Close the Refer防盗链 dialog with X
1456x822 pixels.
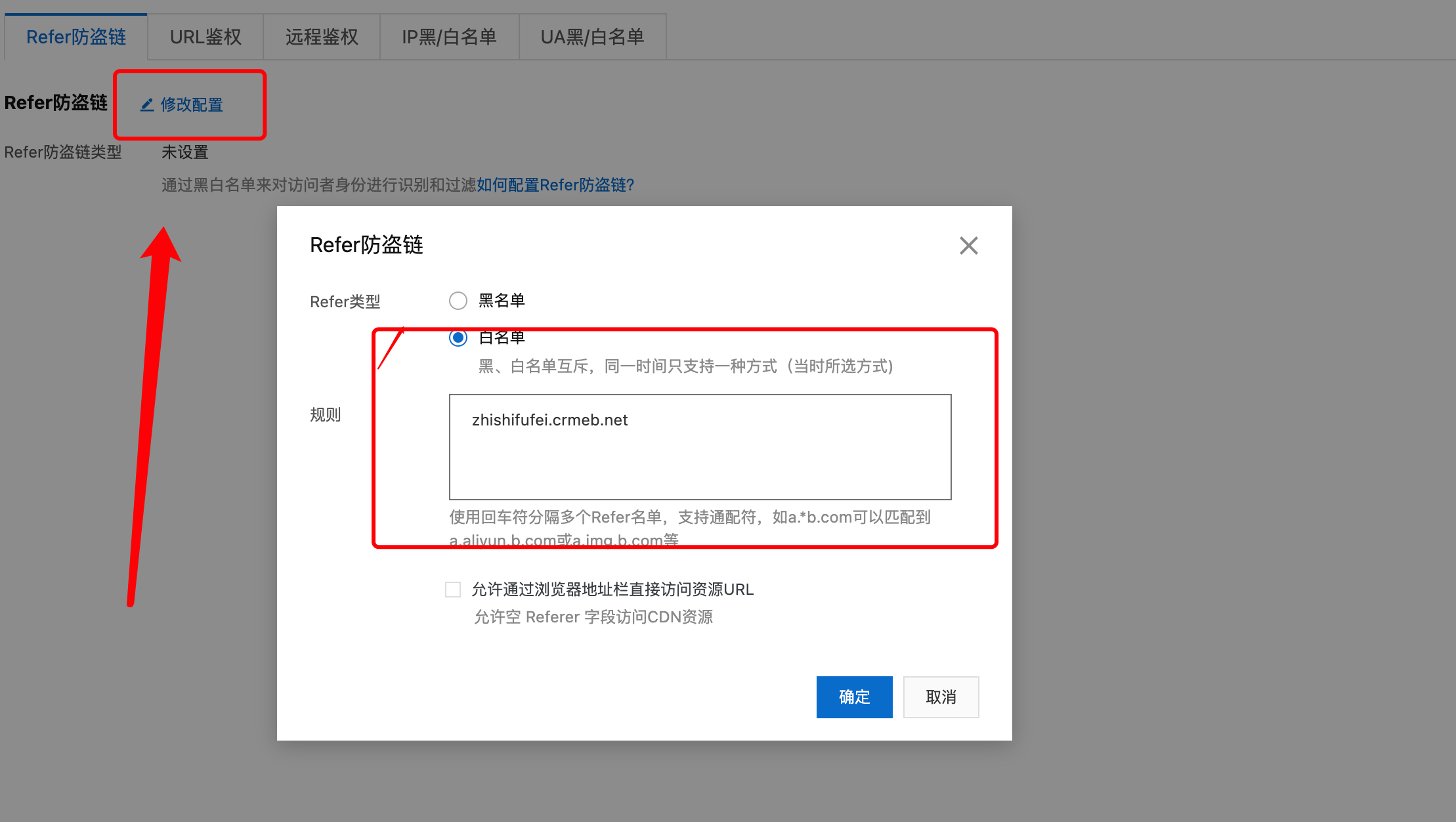[968, 246]
